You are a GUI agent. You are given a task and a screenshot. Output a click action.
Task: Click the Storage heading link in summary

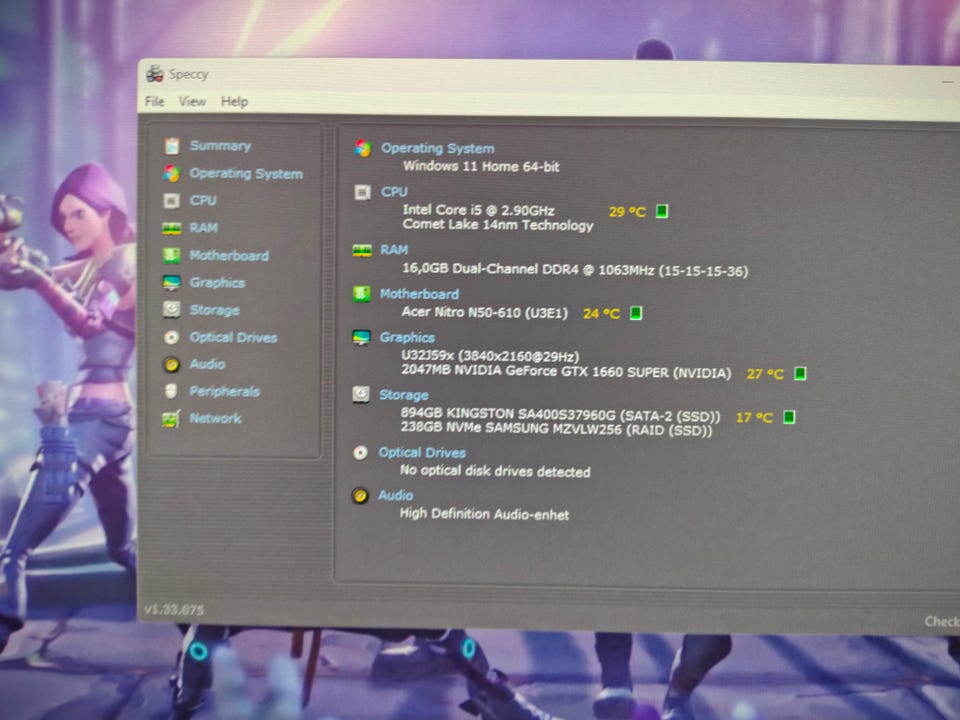(403, 395)
